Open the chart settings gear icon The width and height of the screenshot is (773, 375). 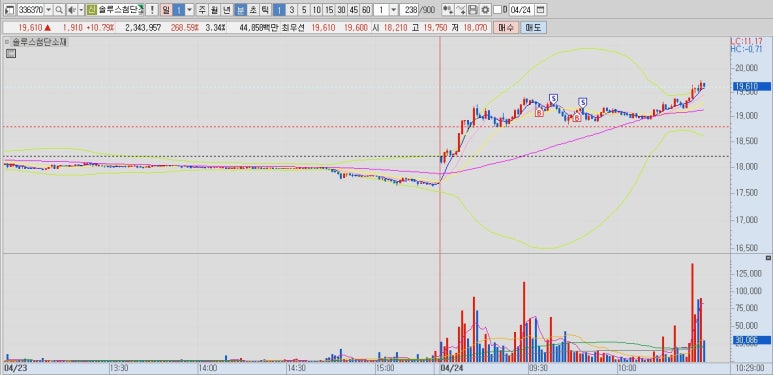point(485,10)
